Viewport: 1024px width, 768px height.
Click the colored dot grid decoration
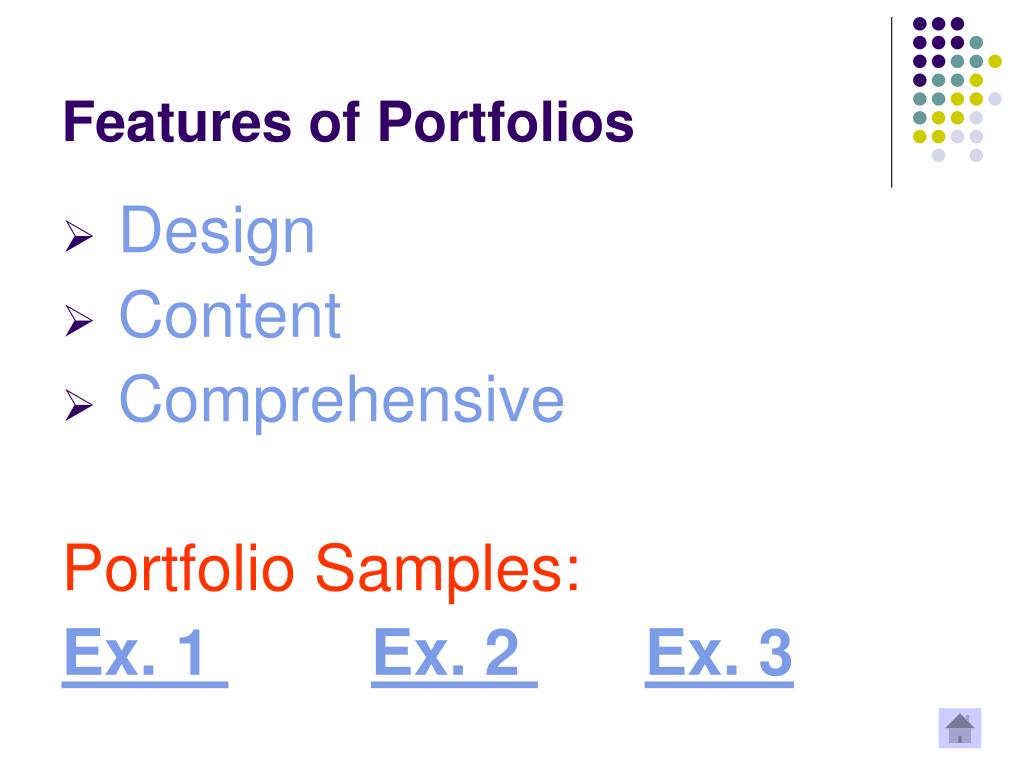pos(957,89)
